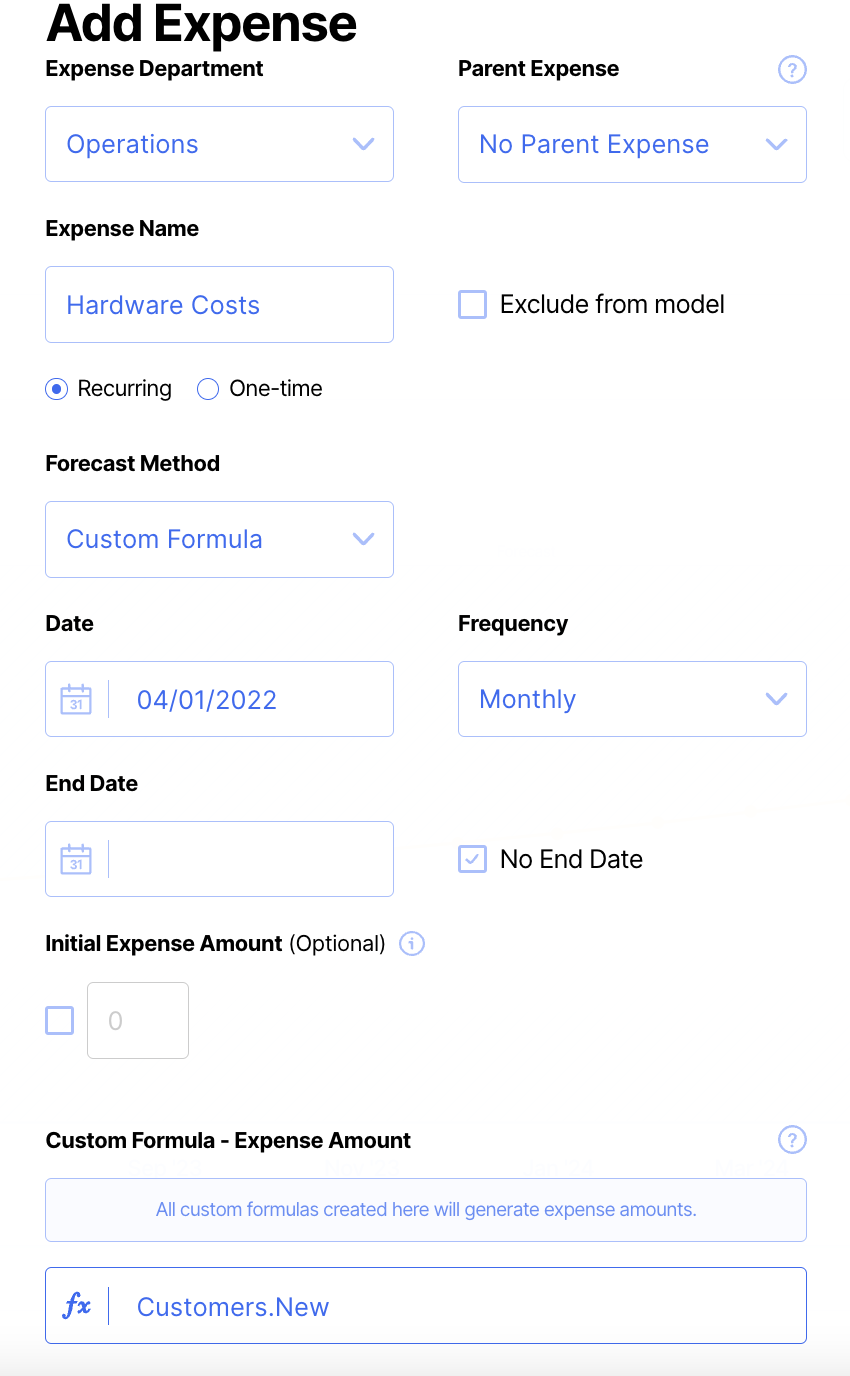Click the Date field showing 04/01/2022
This screenshot has height=1376, width=850.
[250, 699]
